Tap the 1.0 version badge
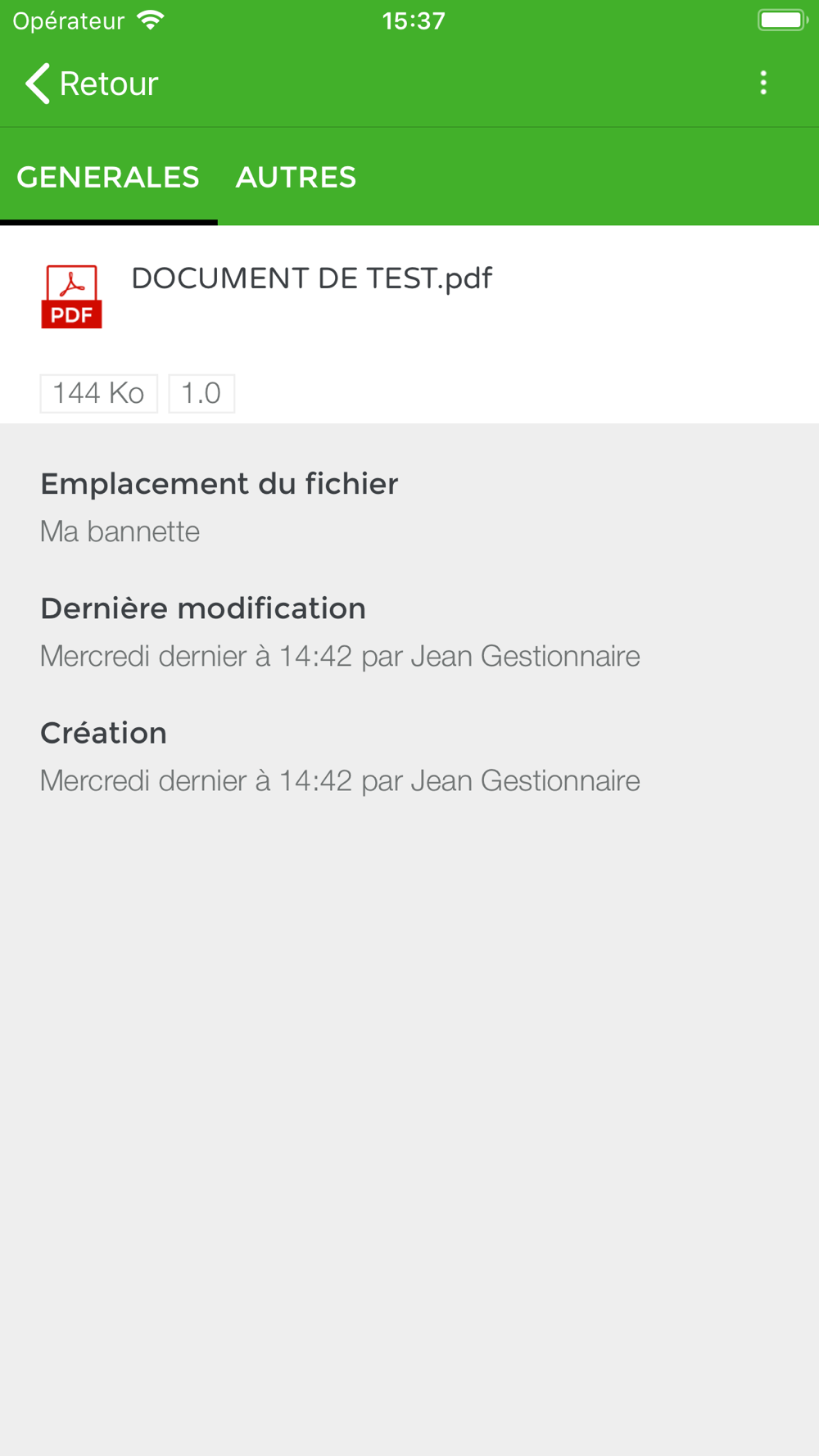The width and height of the screenshot is (819, 1456). (x=201, y=393)
